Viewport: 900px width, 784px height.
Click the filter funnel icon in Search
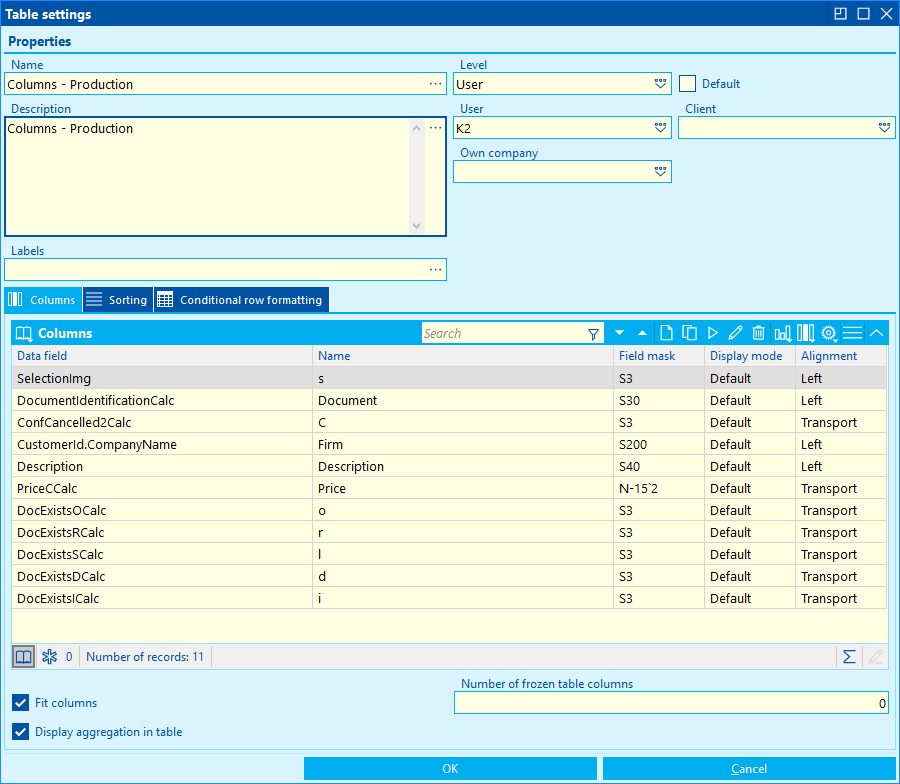(x=593, y=333)
